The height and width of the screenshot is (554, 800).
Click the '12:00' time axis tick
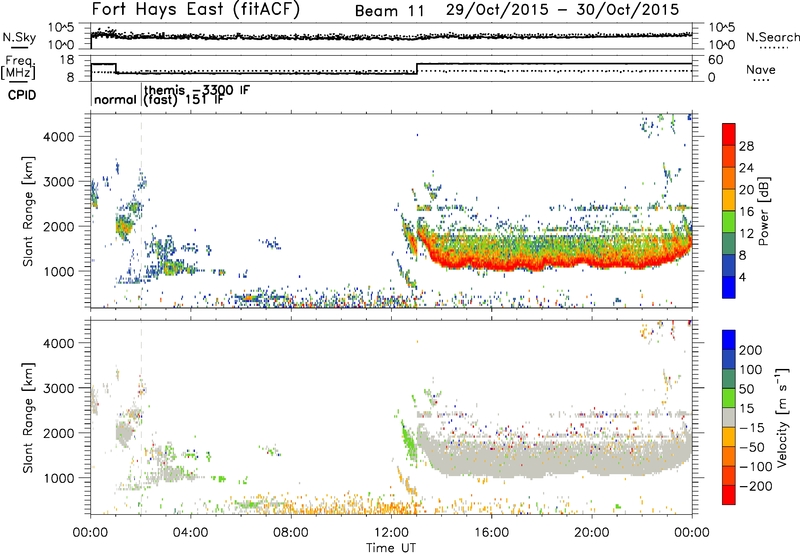pos(391,533)
